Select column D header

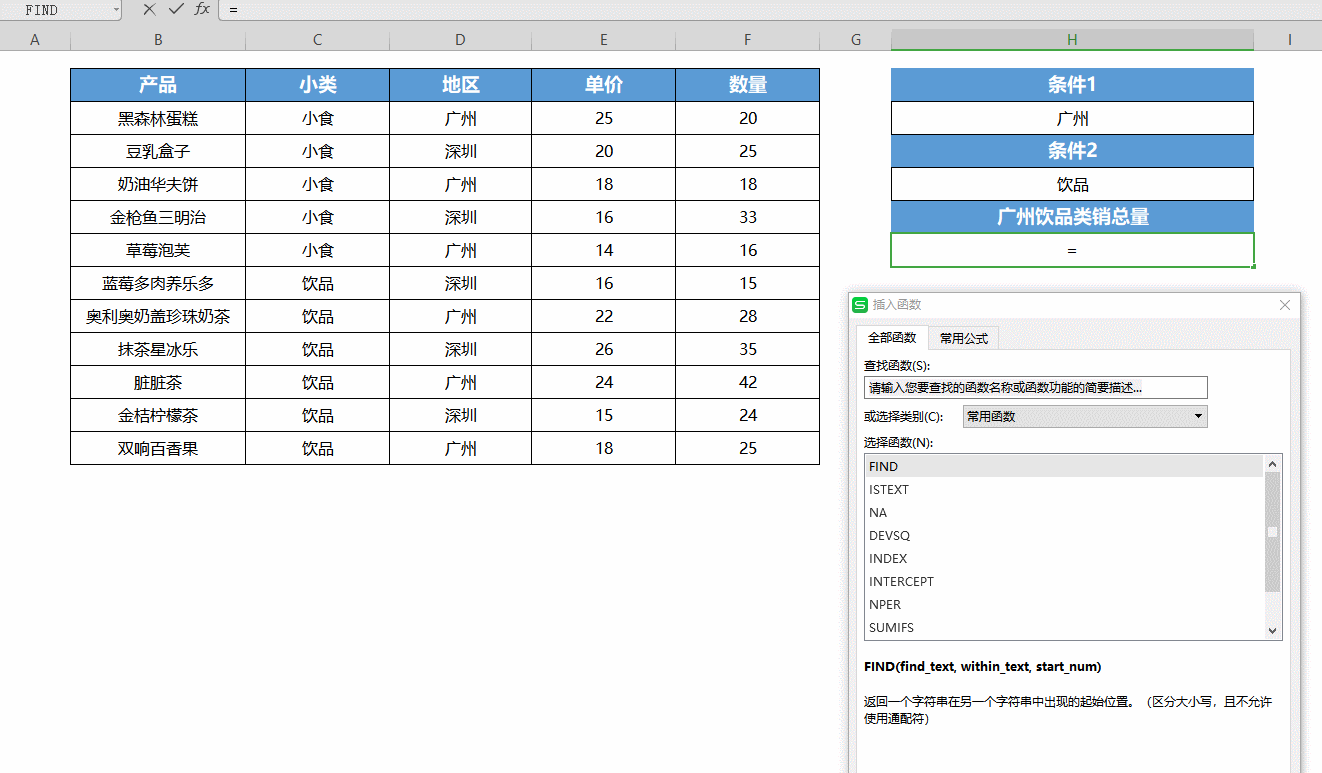pos(460,40)
